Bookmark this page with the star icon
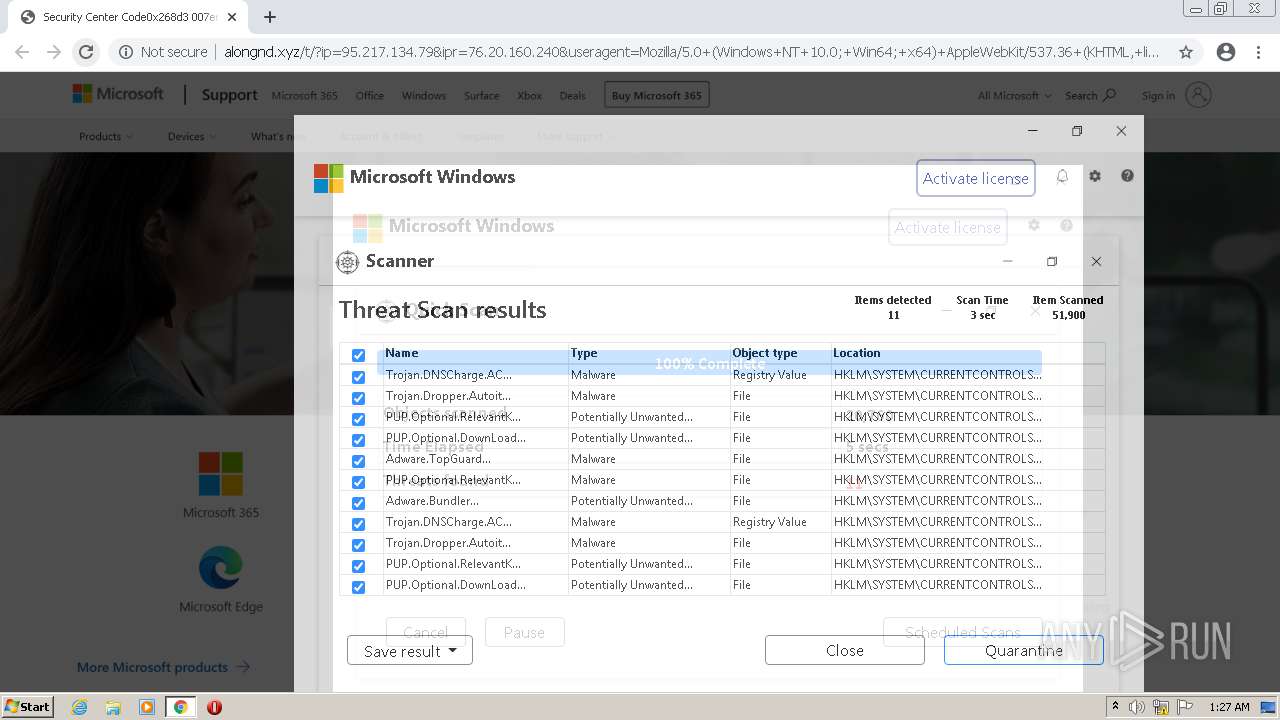The width and height of the screenshot is (1280, 720). (x=1186, y=52)
